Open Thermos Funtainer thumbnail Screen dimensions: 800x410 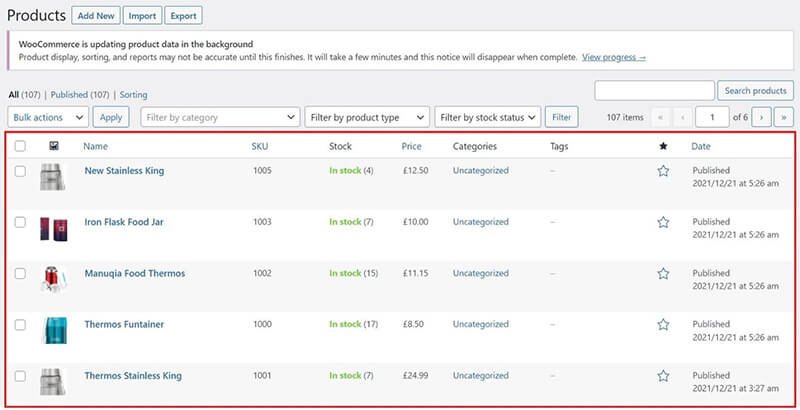coord(54,330)
